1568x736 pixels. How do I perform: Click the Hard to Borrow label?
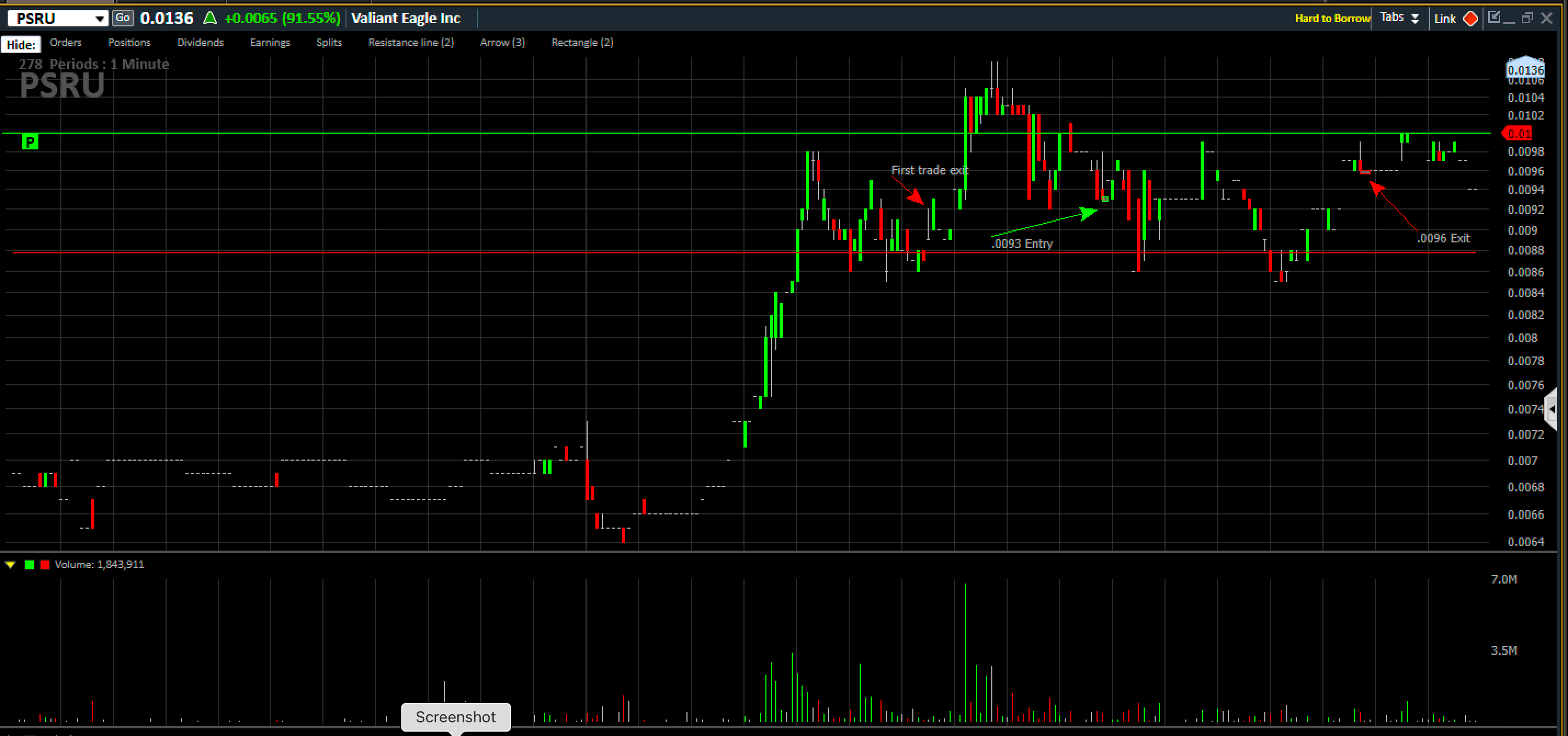[1332, 18]
